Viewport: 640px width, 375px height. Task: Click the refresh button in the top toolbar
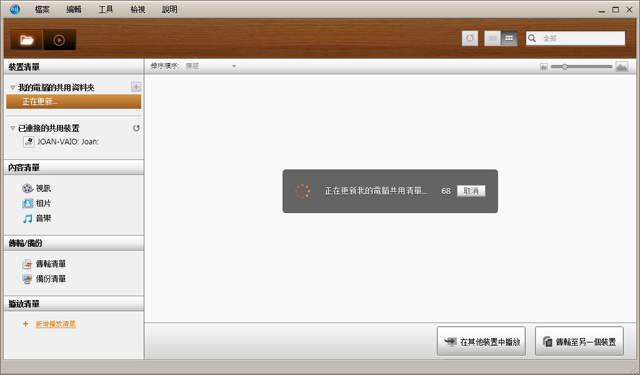tap(470, 38)
